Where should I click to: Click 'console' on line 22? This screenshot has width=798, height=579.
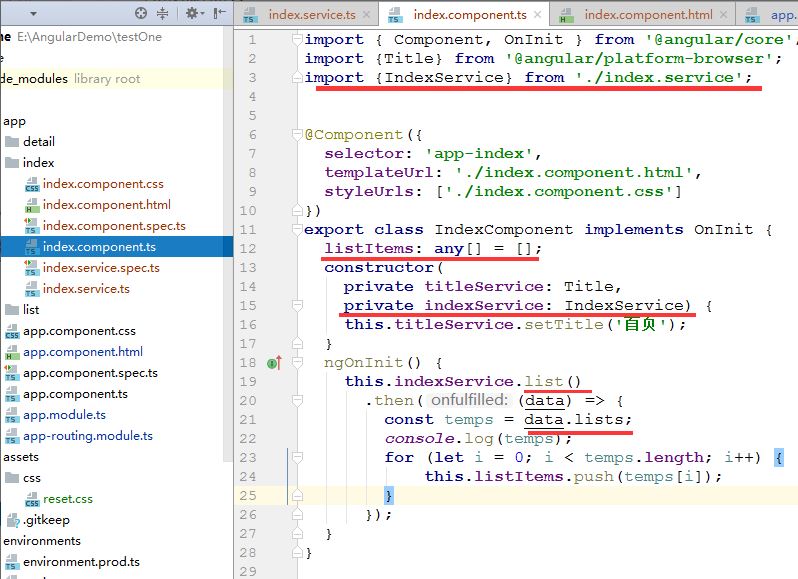(x=419, y=438)
